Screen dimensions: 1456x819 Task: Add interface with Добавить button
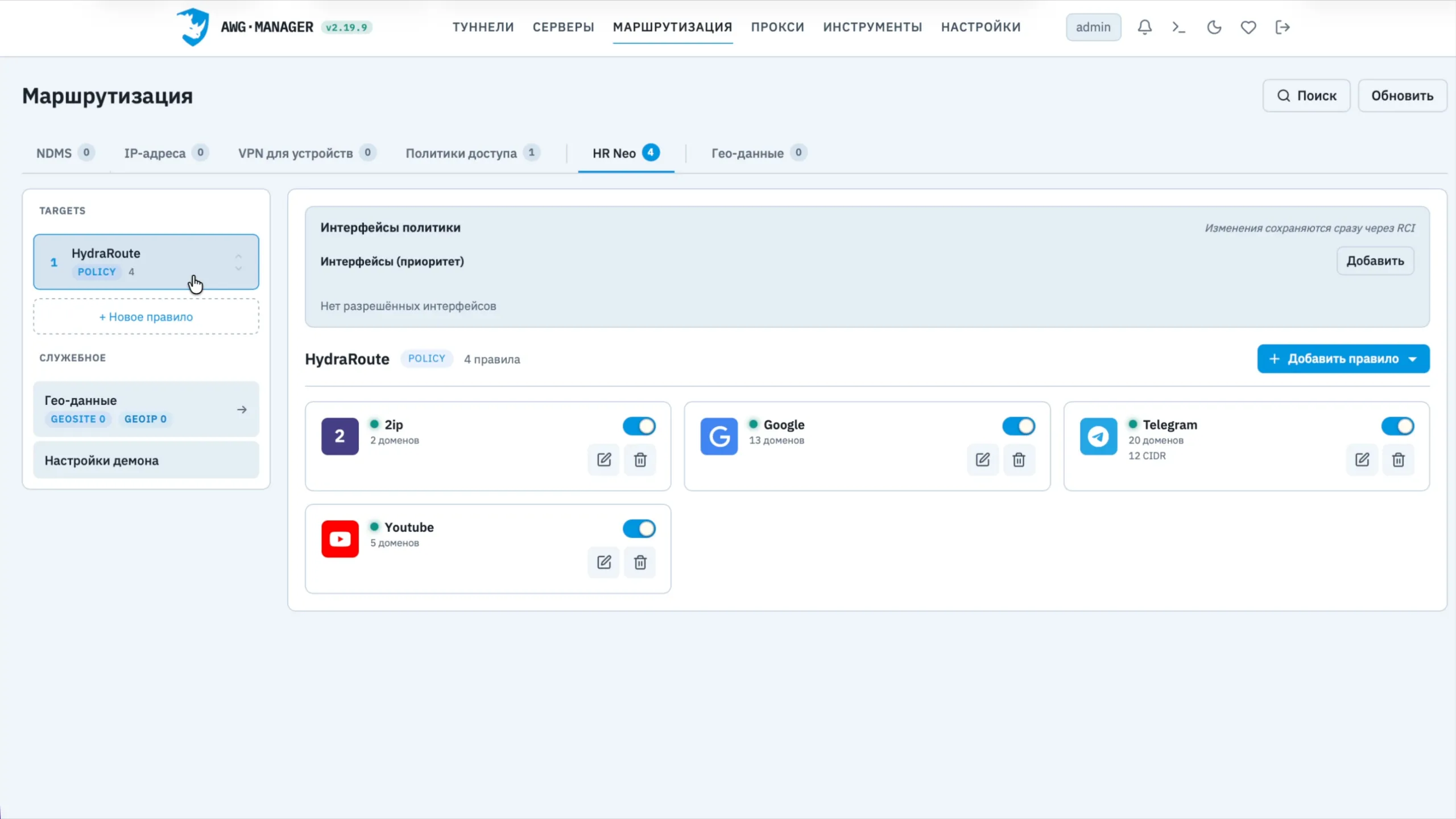[x=1375, y=261]
